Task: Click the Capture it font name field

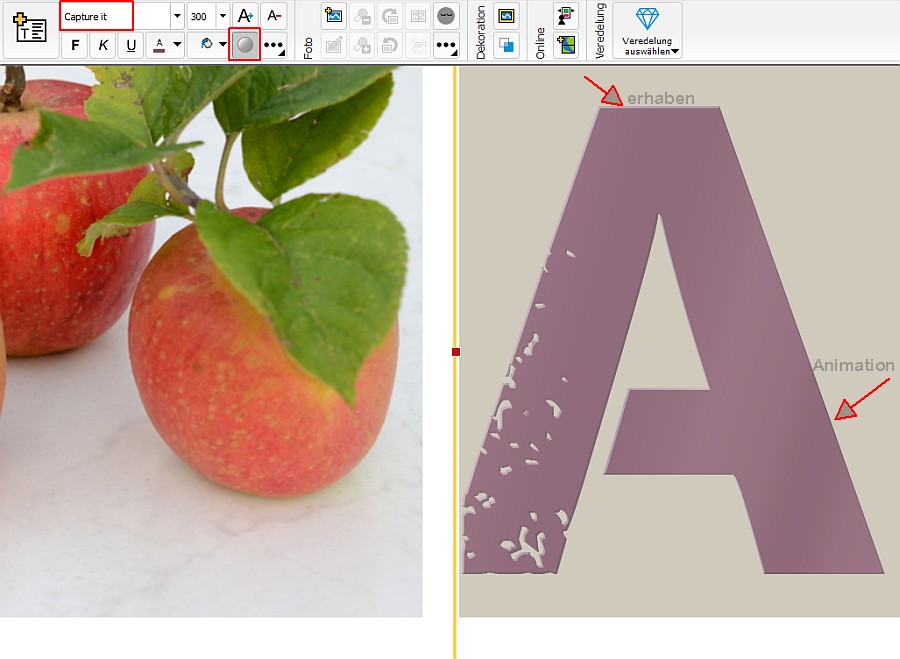Action: (96, 16)
